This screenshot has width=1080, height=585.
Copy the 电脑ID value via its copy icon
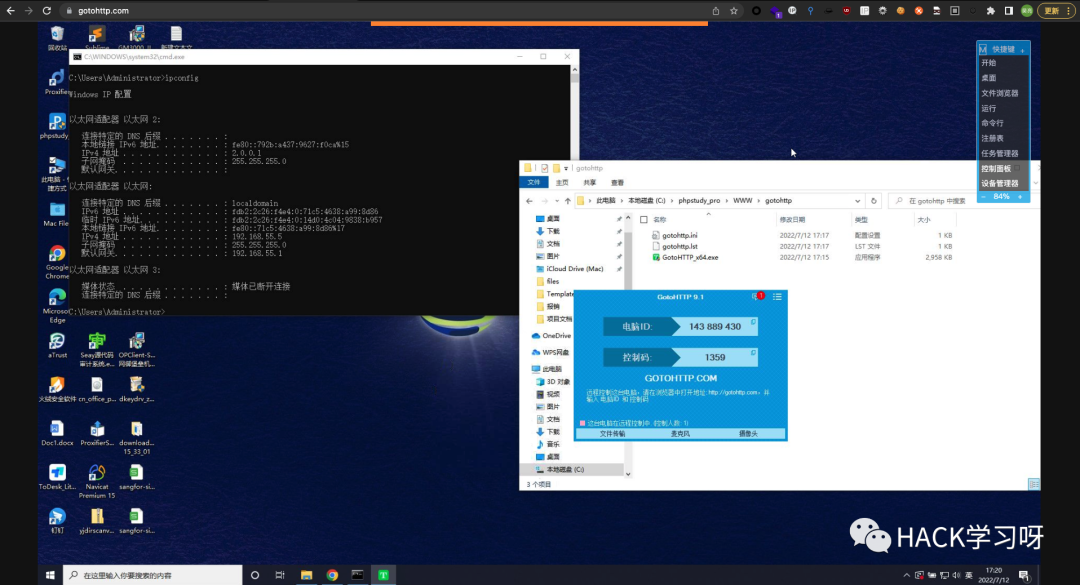tap(754, 322)
